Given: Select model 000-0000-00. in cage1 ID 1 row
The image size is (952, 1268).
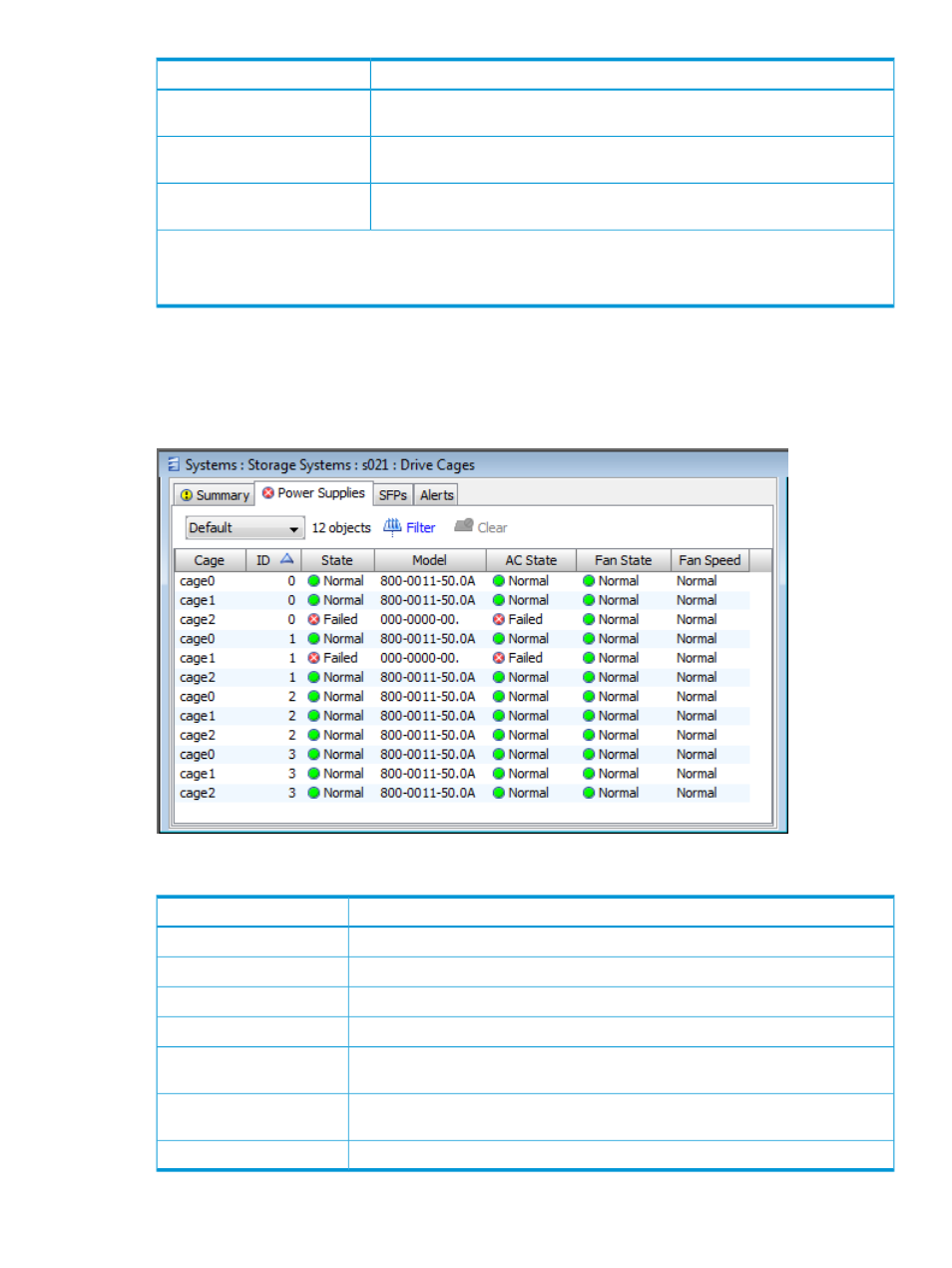Looking at the screenshot, I should [x=419, y=658].
